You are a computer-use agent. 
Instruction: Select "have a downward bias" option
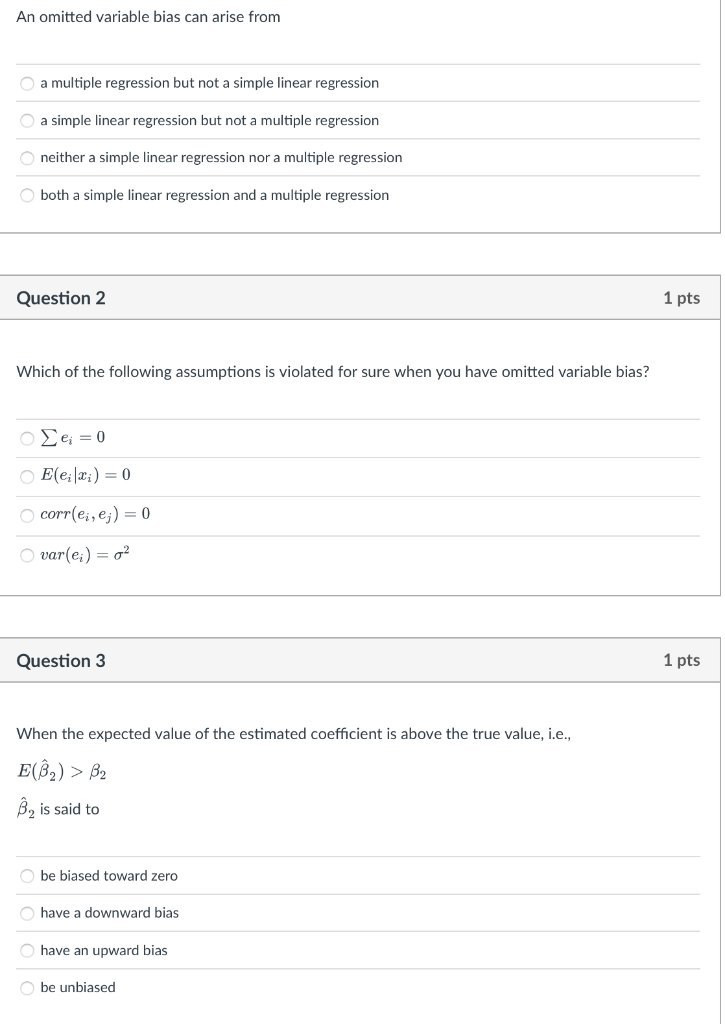[27, 913]
